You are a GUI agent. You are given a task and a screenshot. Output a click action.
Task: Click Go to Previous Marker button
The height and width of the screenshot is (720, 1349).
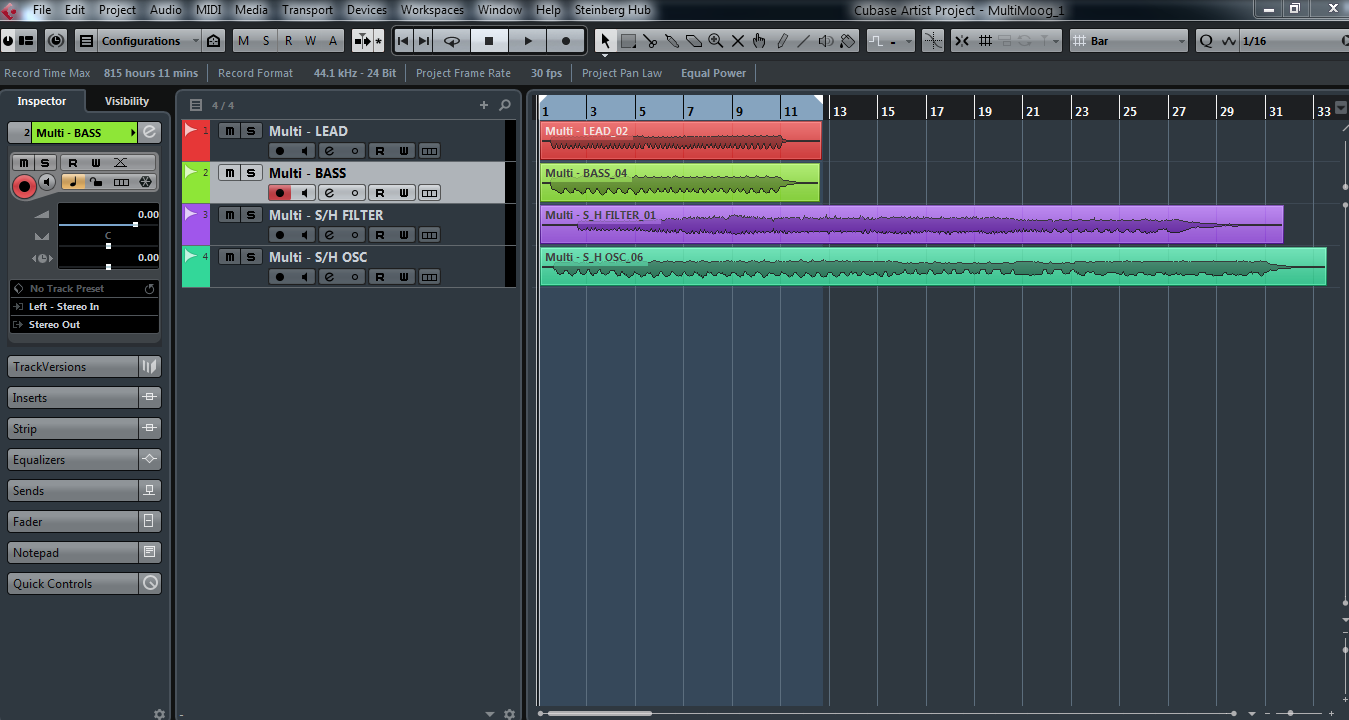[x=403, y=41]
